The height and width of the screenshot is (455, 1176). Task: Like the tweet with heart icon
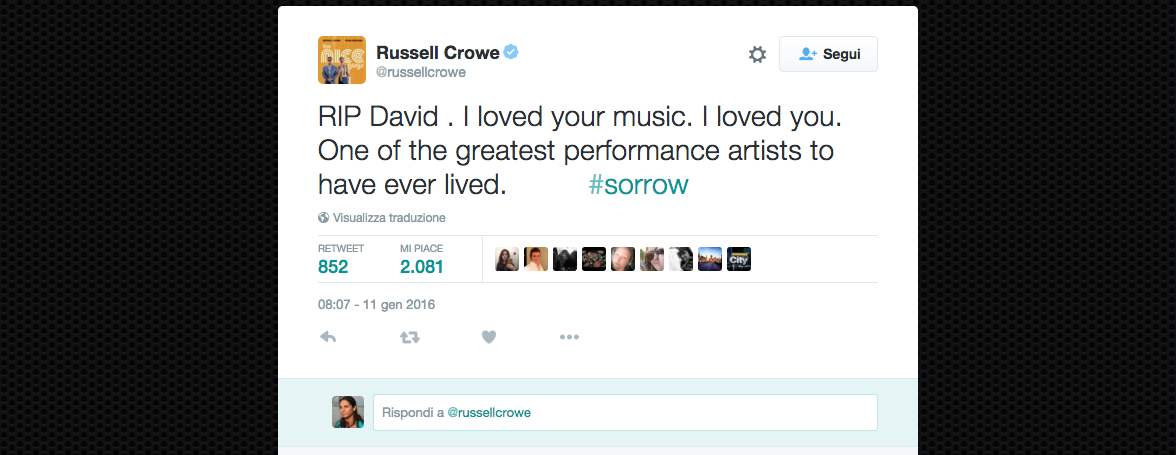pyautogui.click(x=489, y=337)
